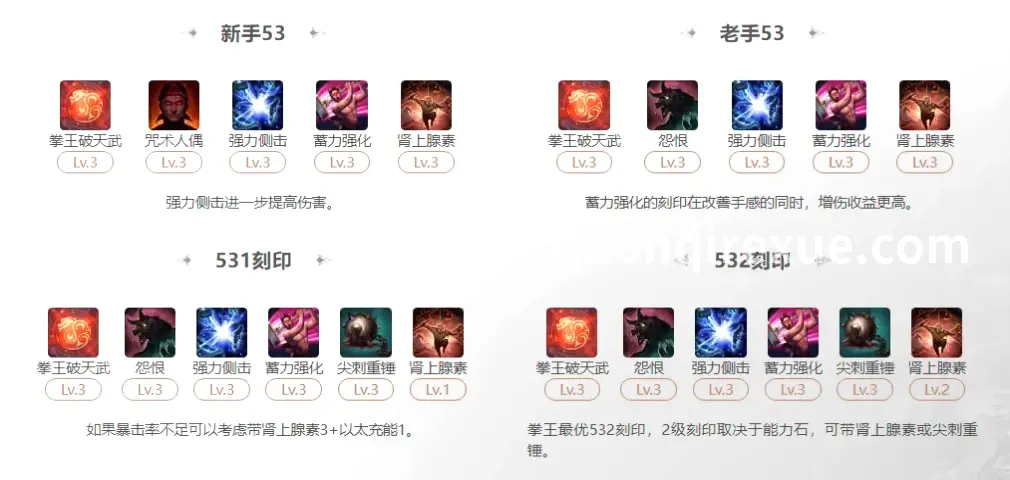Select 强力侧击 icon in 532刻印 set
The height and width of the screenshot is (480, 1010).
721,333
